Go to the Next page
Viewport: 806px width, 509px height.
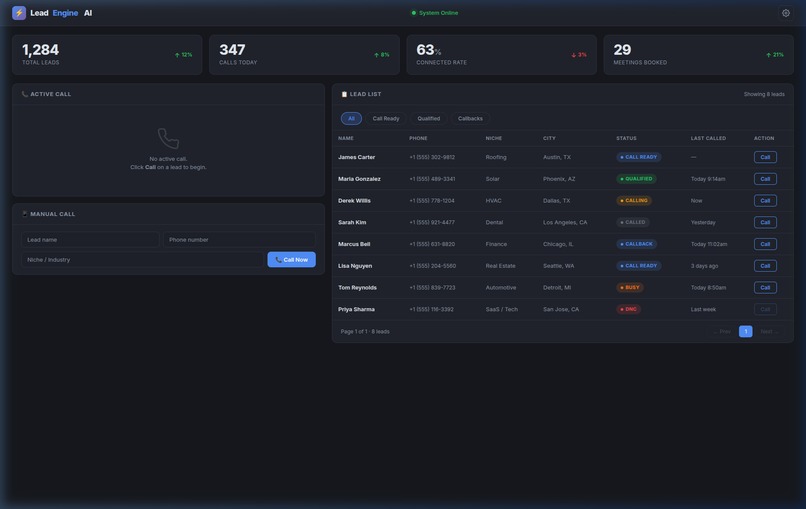click(x=770, y=332)
